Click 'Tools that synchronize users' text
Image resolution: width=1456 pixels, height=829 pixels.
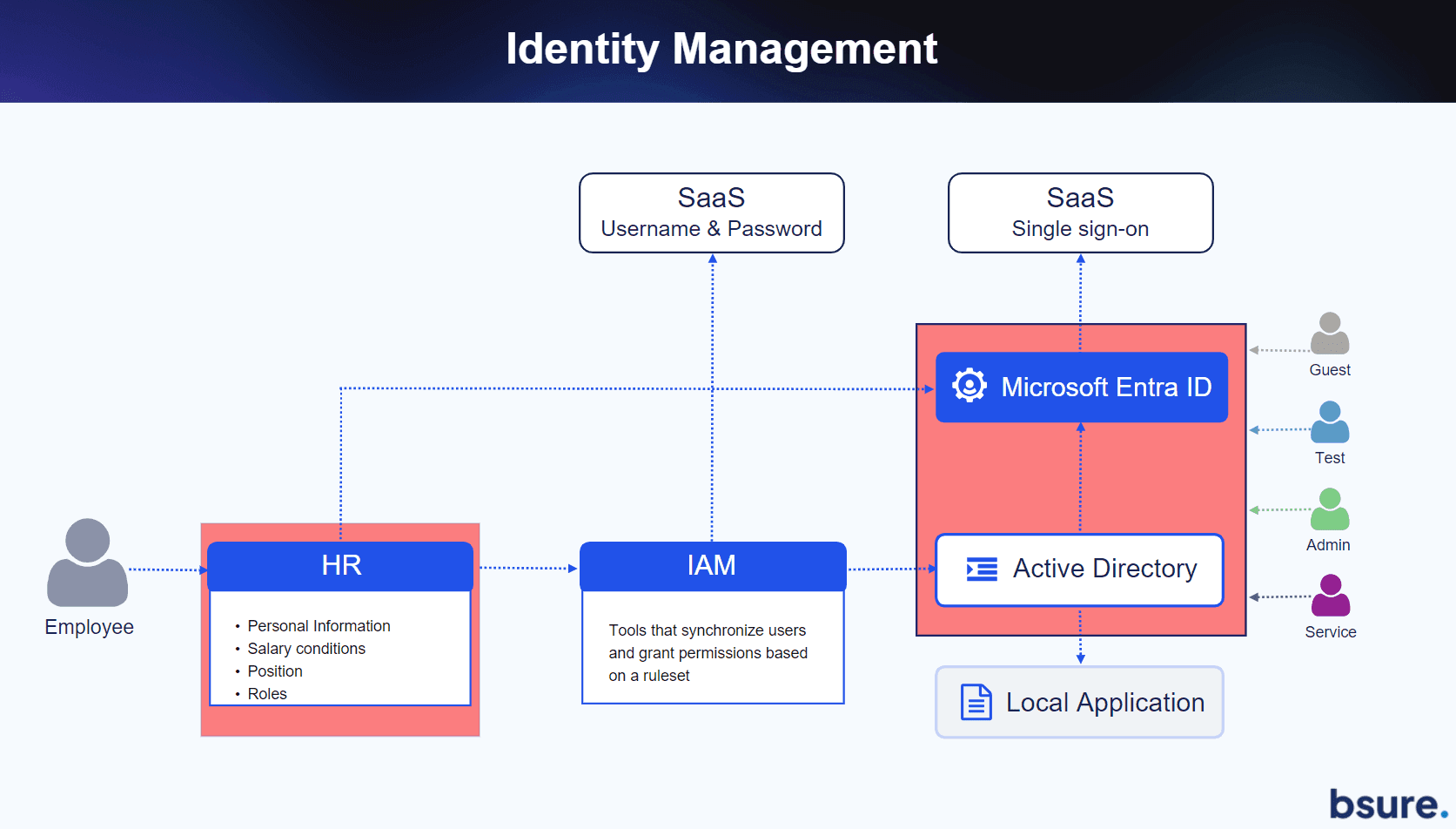click(x=708, y=630)
